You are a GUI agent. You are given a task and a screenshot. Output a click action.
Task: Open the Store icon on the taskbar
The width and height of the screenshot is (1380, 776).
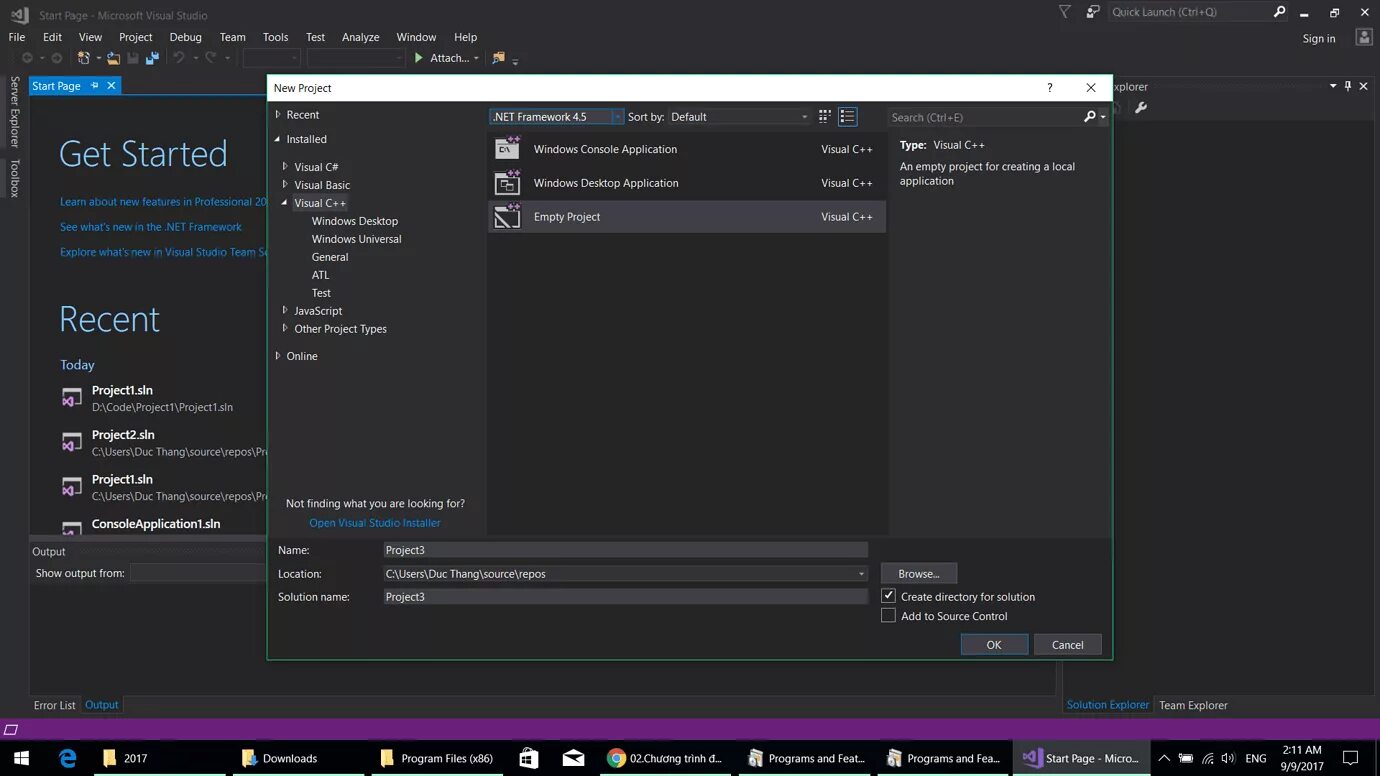pyautogui.click(x=529, y=758)
